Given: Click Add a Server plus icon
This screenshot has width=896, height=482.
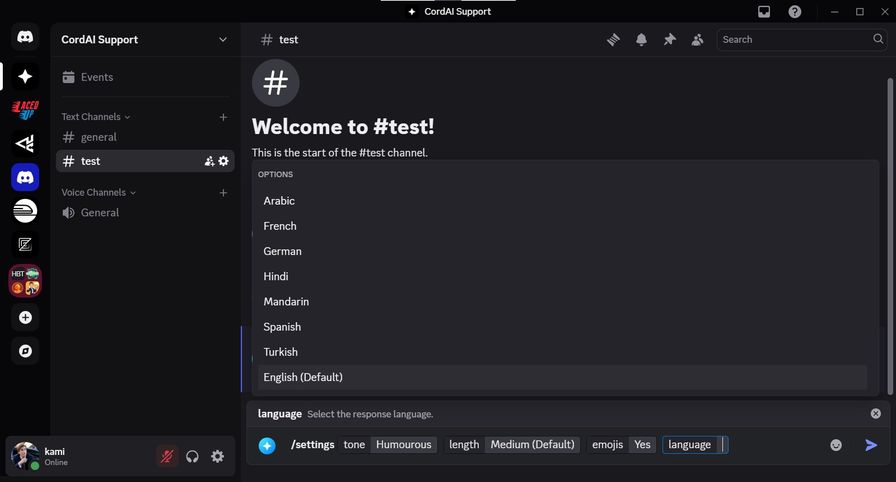Looking at the screenshot, I should [x=25, y=318].
